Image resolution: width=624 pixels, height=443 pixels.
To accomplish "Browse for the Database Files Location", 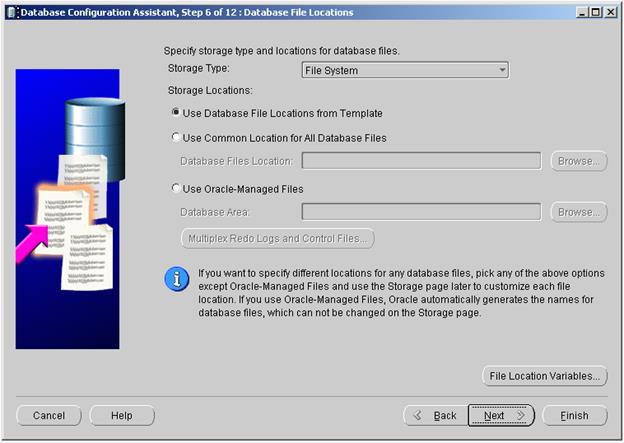I will coord(579,161).
